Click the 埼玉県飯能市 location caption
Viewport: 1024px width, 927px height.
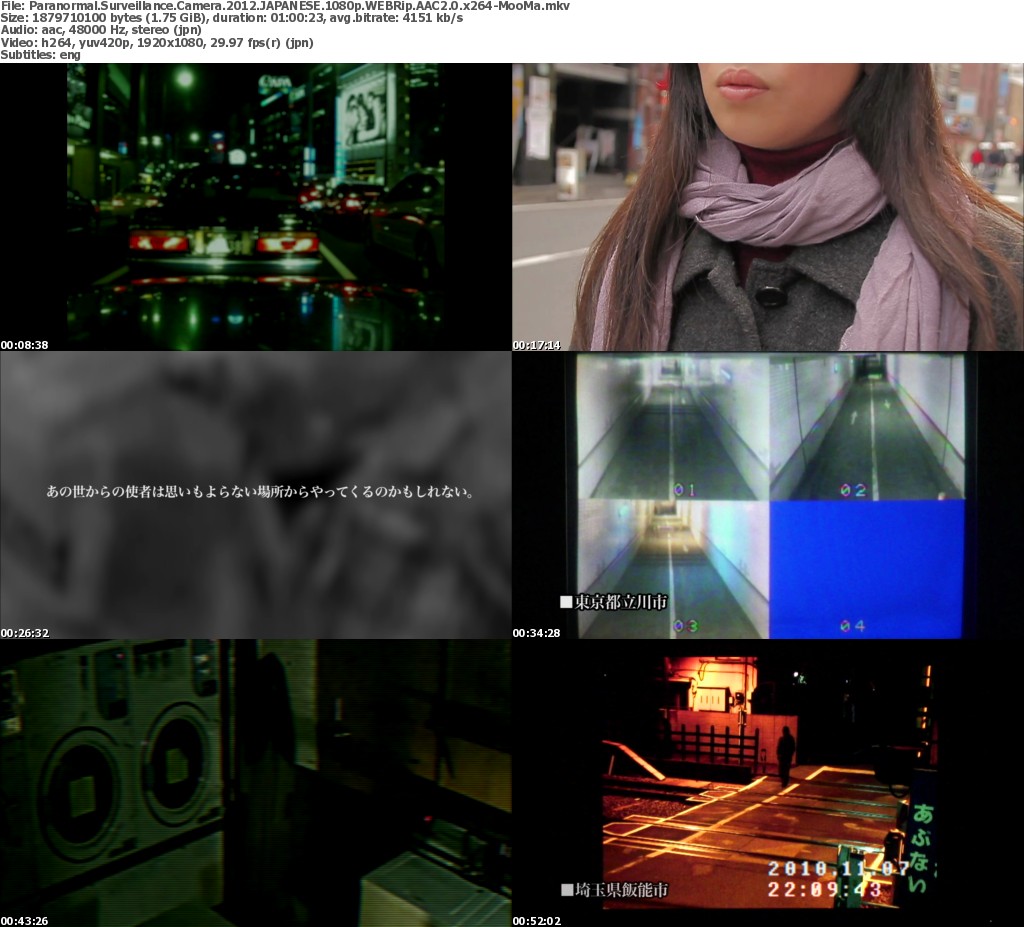tap(614, 890)
